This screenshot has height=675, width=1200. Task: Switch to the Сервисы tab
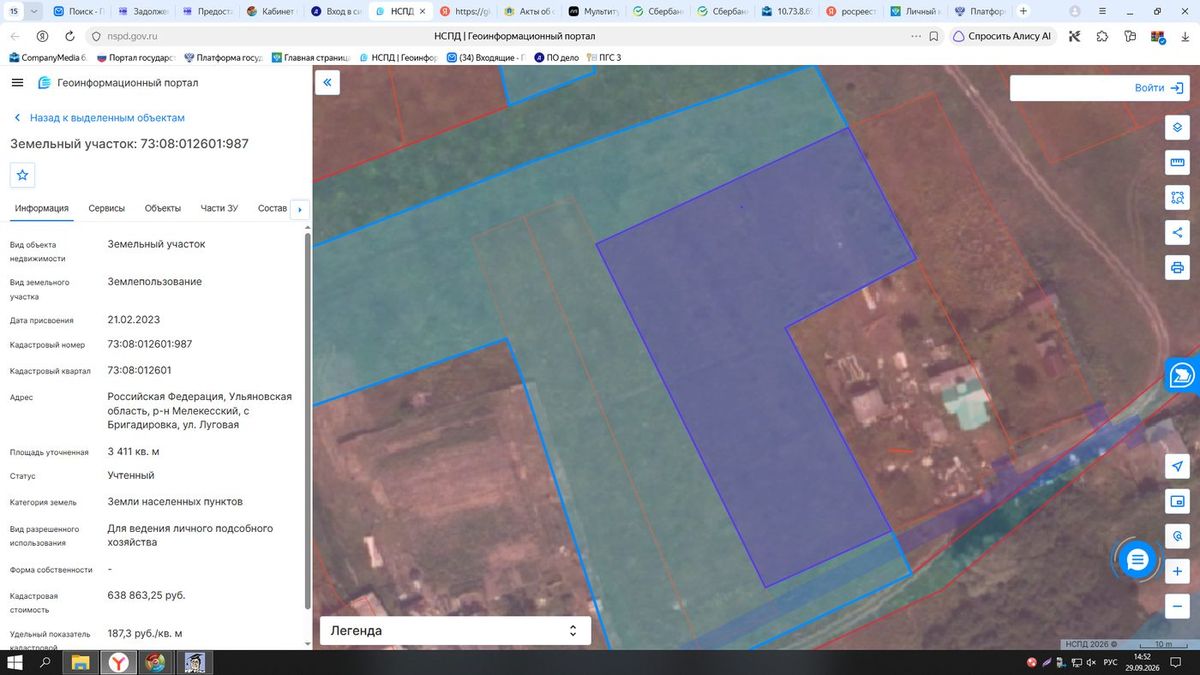(107, 208)
